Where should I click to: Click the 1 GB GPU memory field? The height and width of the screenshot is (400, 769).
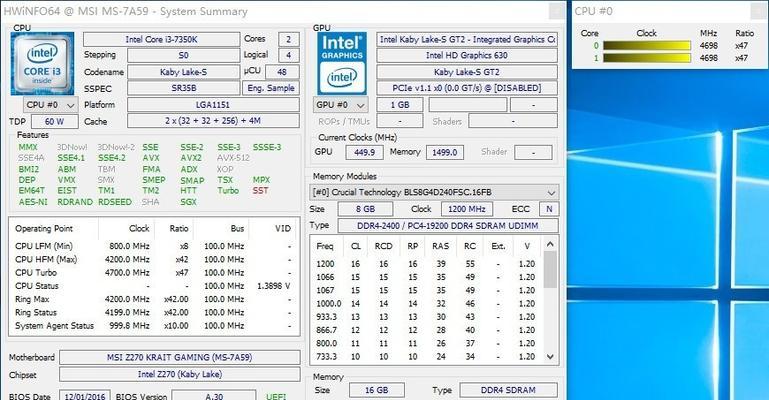coord(400,105)
